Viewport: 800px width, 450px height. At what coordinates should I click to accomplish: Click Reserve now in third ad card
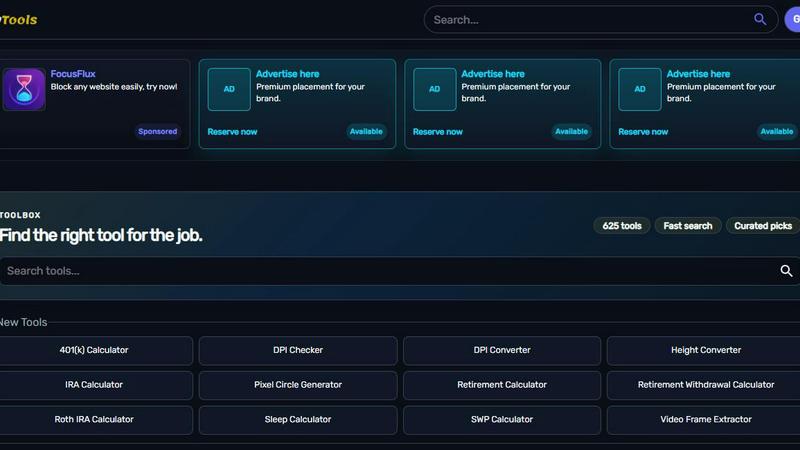point(643,132)
